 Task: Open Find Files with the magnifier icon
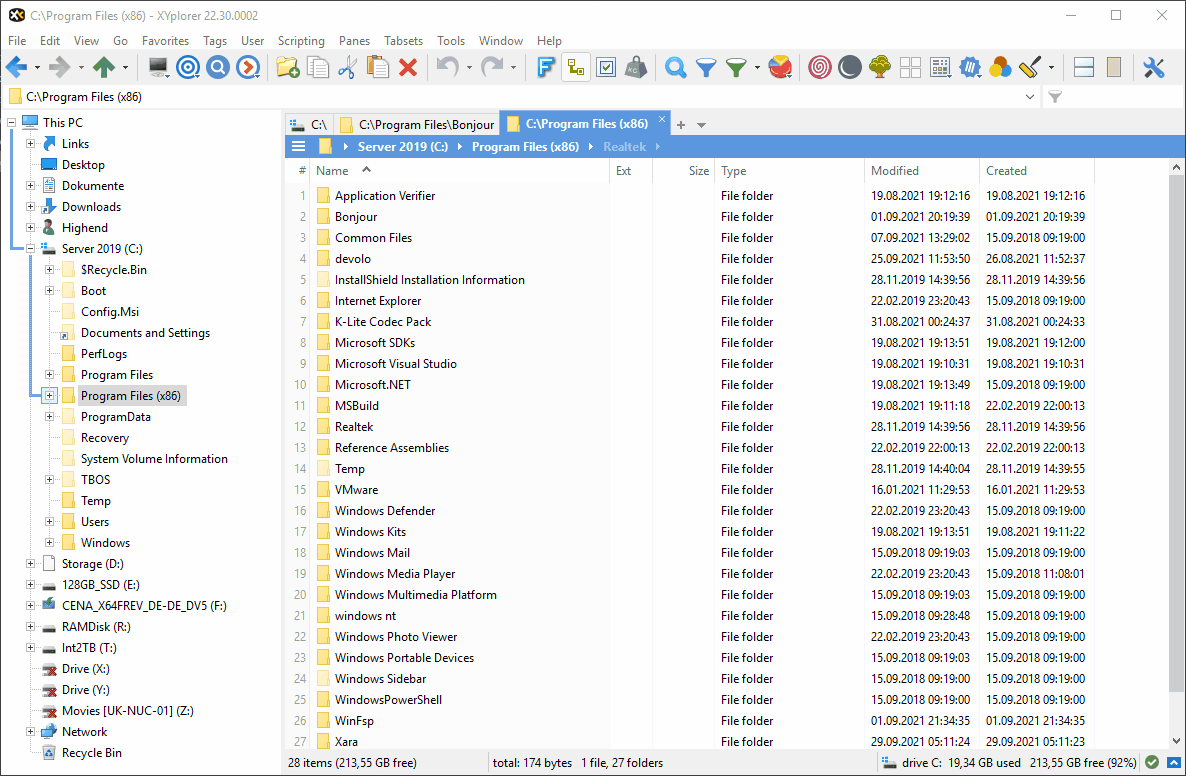pos(676,67)
